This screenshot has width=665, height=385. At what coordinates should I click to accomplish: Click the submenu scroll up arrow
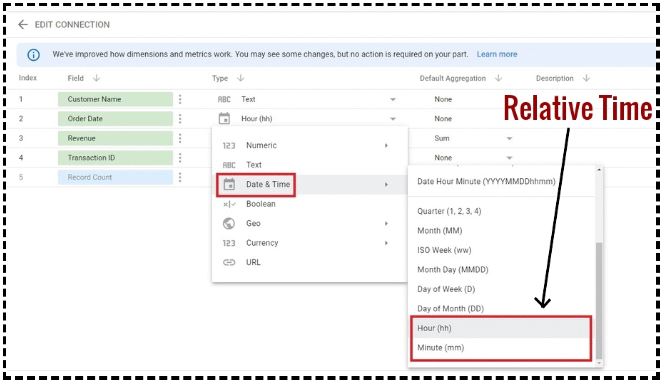coord(599,170)
